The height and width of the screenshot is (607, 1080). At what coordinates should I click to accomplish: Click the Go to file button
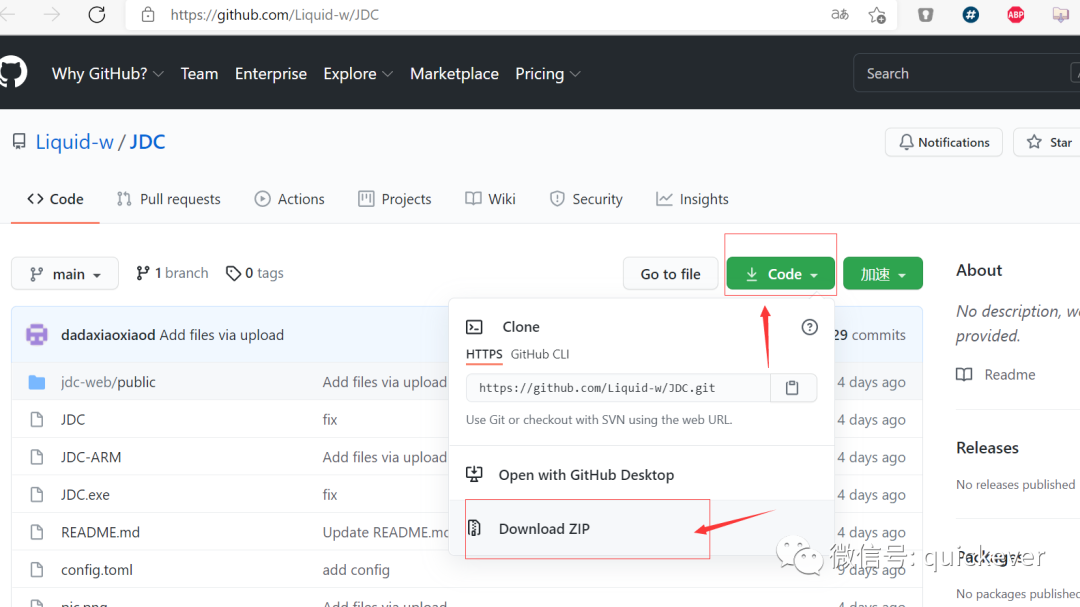[x=670, y=274]
